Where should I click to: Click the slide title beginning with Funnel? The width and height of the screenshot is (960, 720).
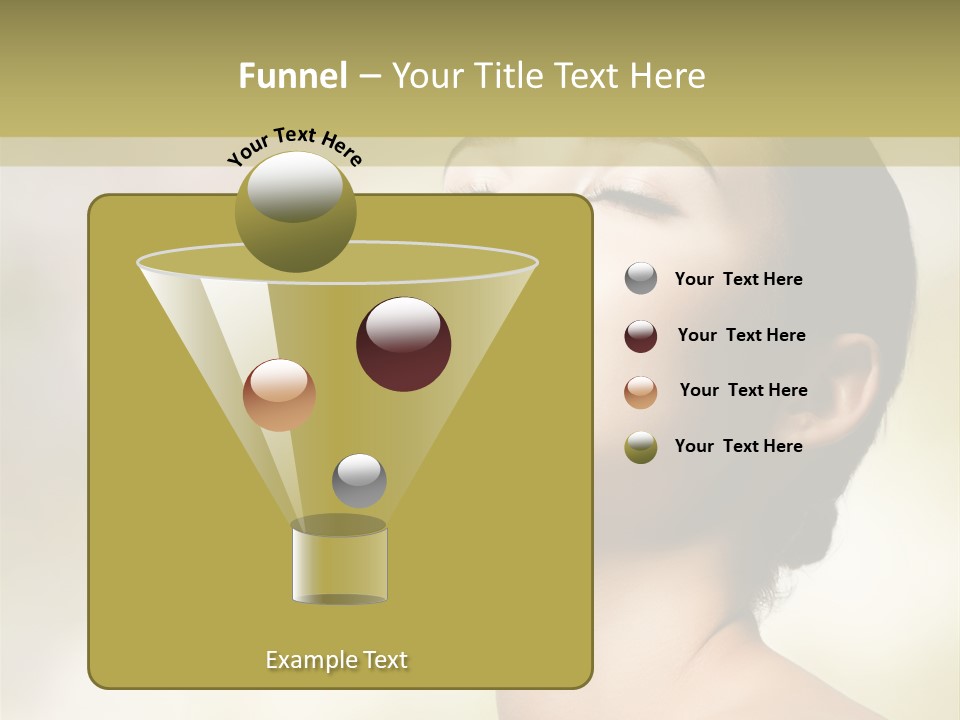click(x=472, y=76)
